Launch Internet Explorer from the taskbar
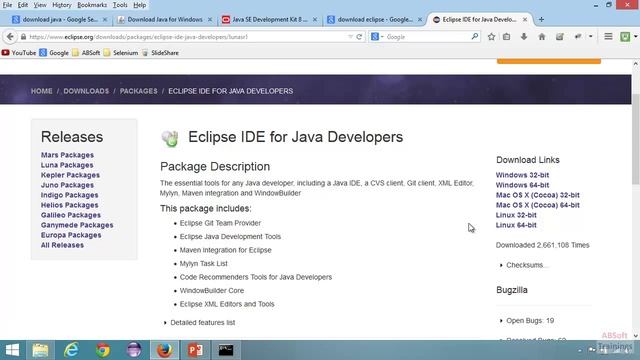640x360 pixels. coord(71,350)
